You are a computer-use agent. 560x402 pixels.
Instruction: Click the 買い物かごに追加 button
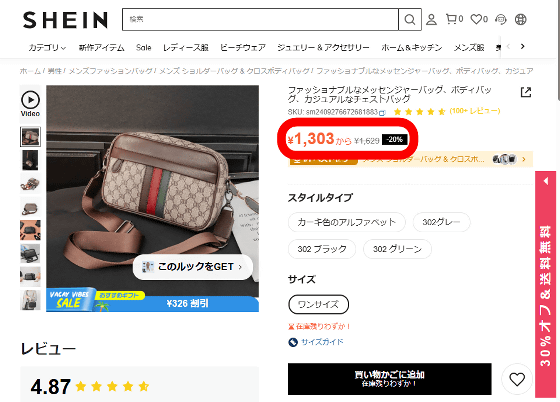[390, 379]
